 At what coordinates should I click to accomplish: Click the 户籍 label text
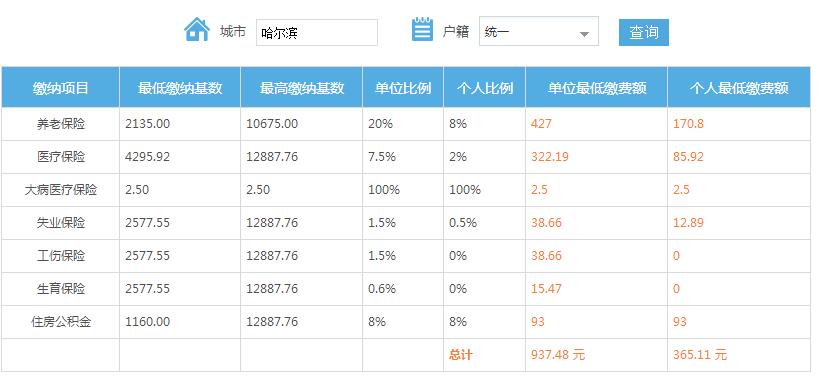pos(456,31)
